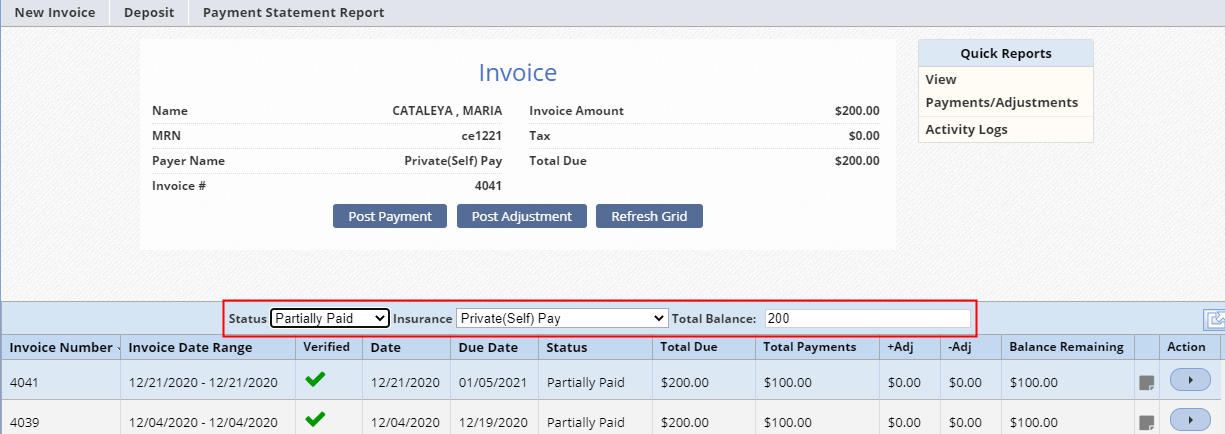
Task: Open the New Invoice menu item
Action: [x=55, y=13]
